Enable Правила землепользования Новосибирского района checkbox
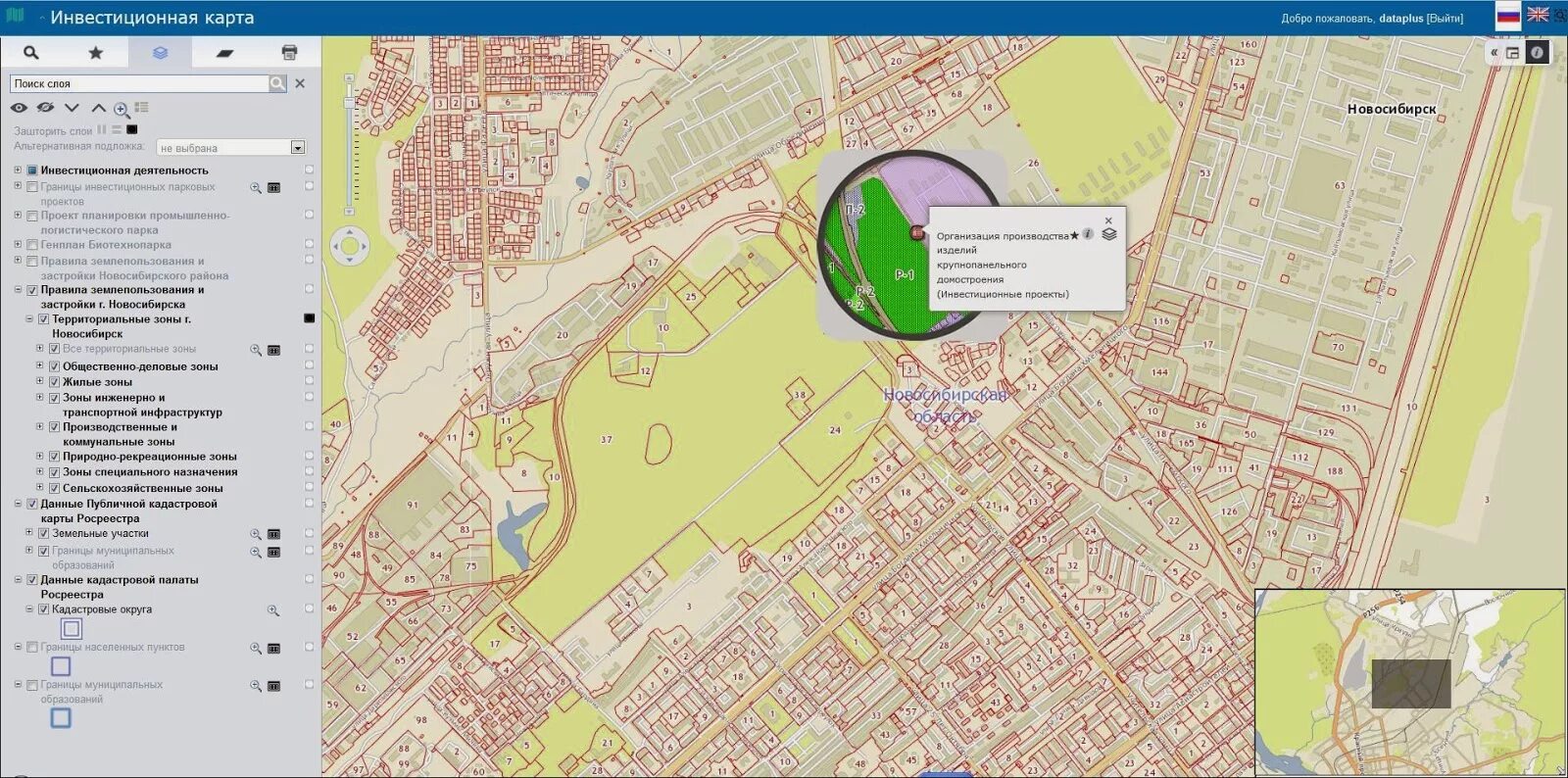Screen dimensions: 1568x778 tap(32, 262)
